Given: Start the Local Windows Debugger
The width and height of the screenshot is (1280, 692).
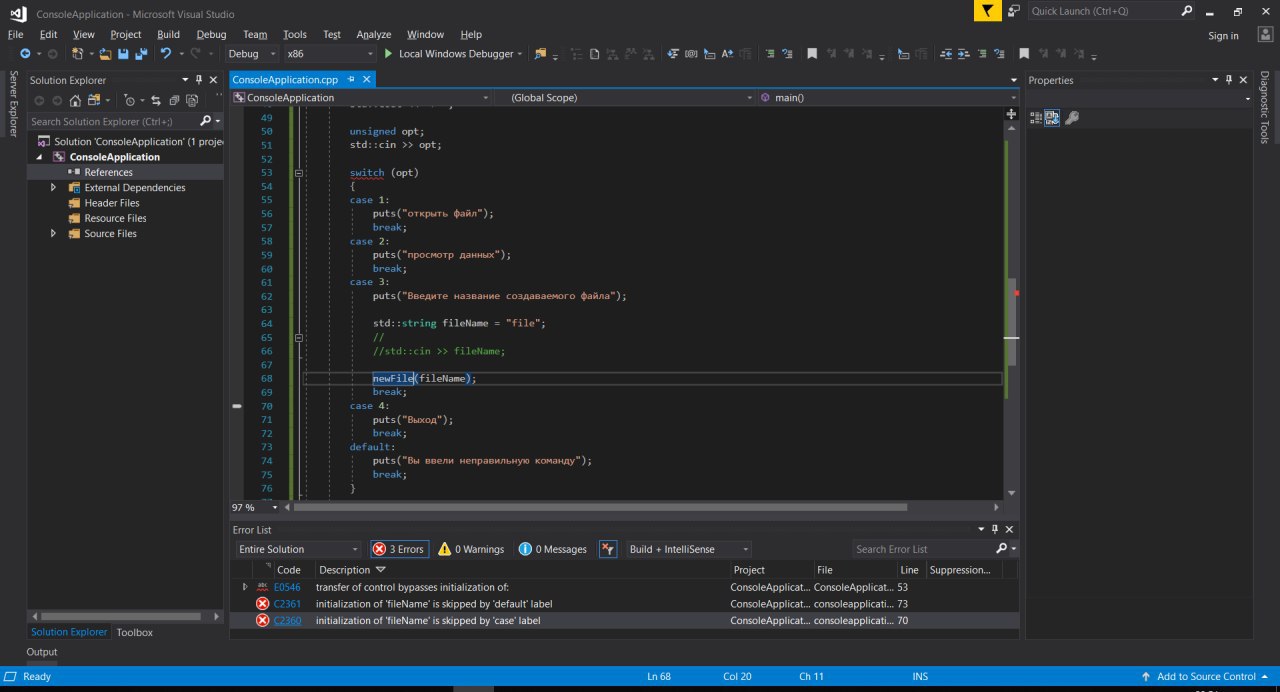Looking at the screenshot, I should pos(449,54).
